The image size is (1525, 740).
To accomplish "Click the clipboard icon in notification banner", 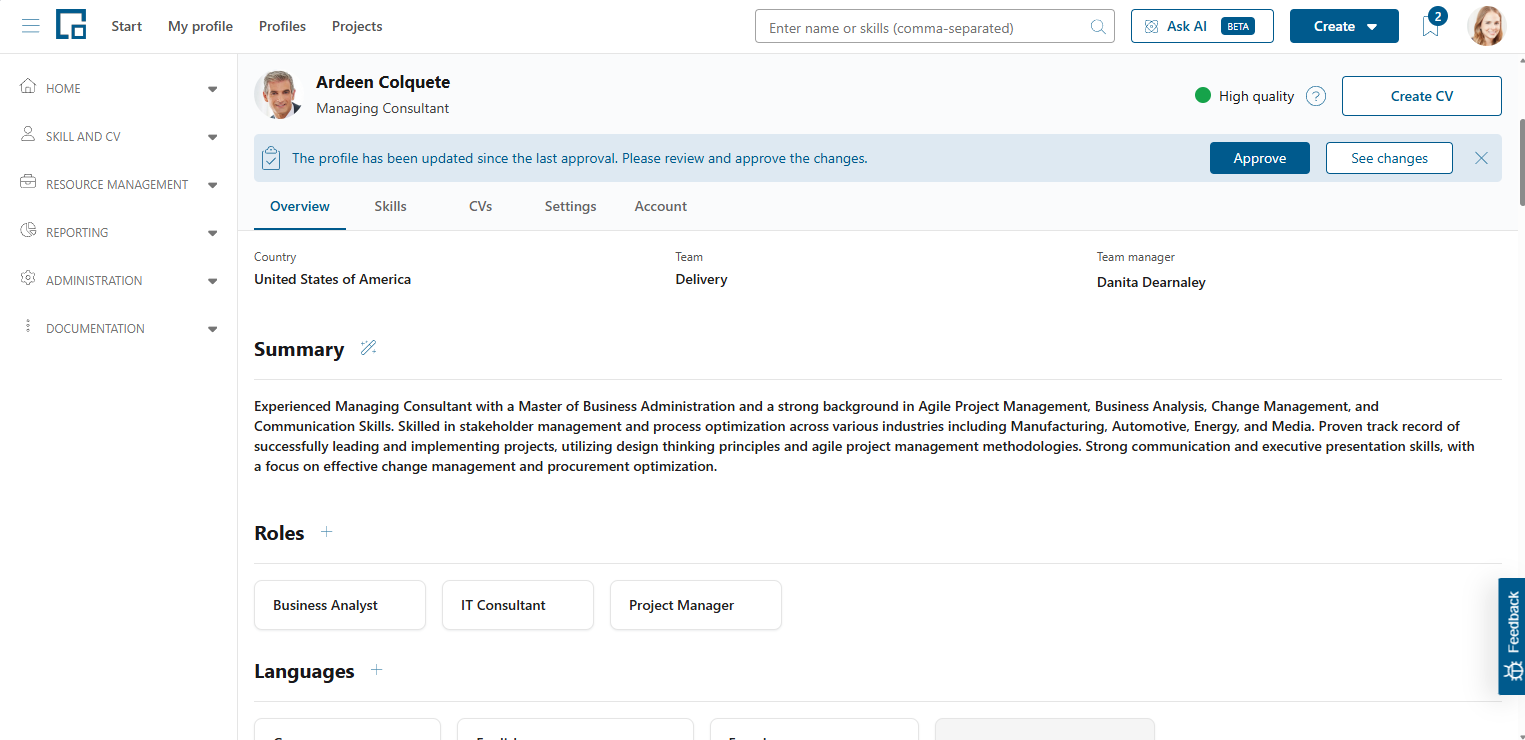I will (x=270, y=158).
